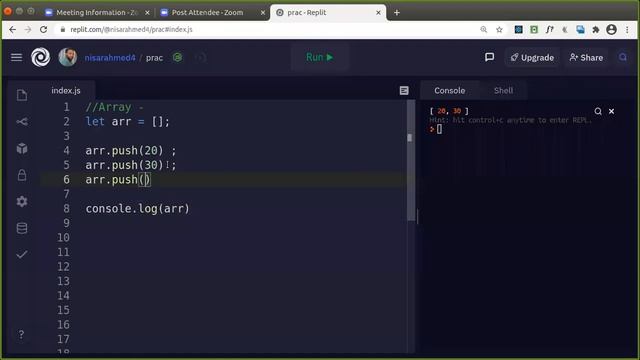The height and width of the screenshot is (360, 640).
Task: Click the zoom magnifier icon in address bar
Action: (484, 29)
